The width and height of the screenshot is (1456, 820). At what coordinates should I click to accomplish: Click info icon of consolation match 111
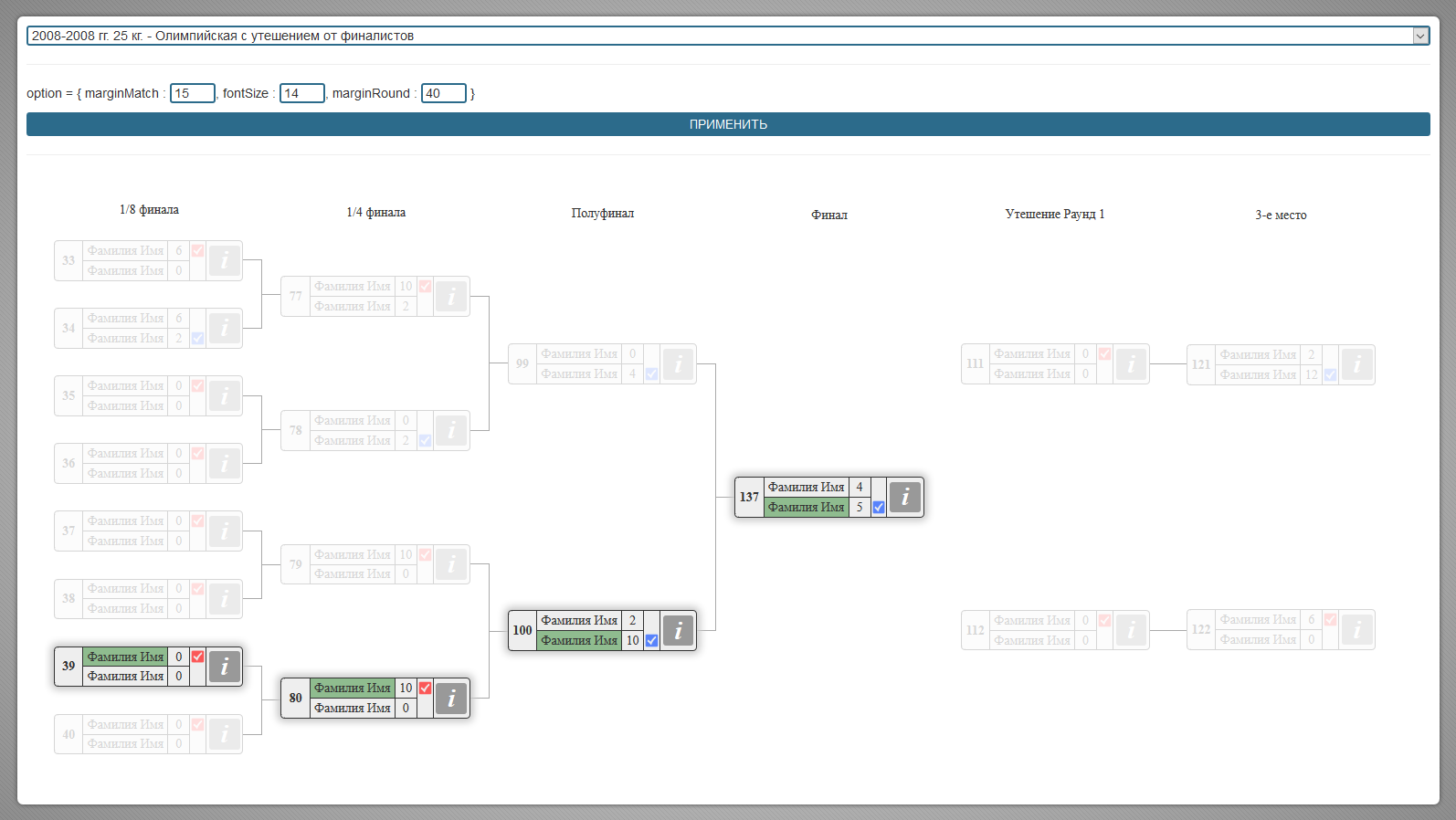pyautogui.click(x=1131, y=364)
